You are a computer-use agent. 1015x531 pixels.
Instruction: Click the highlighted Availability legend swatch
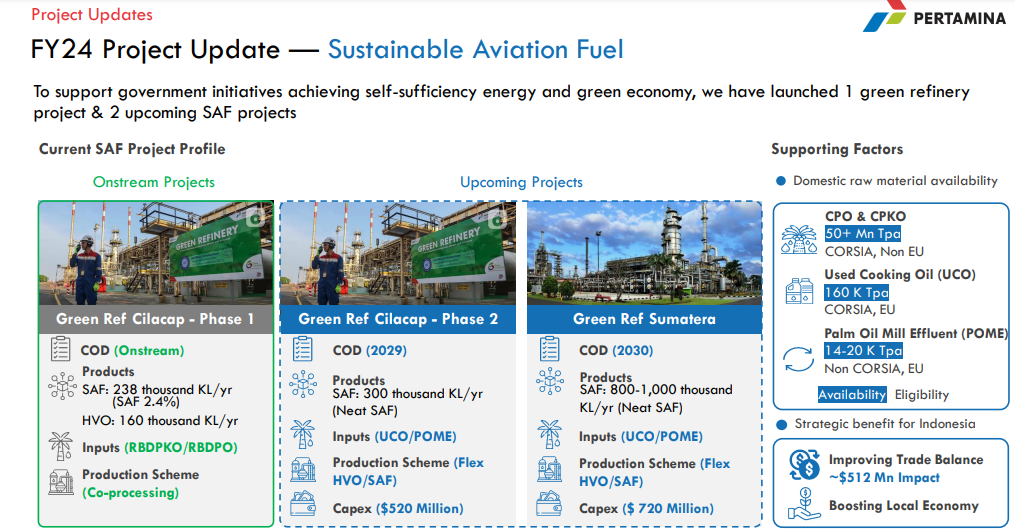pos(852,395)
